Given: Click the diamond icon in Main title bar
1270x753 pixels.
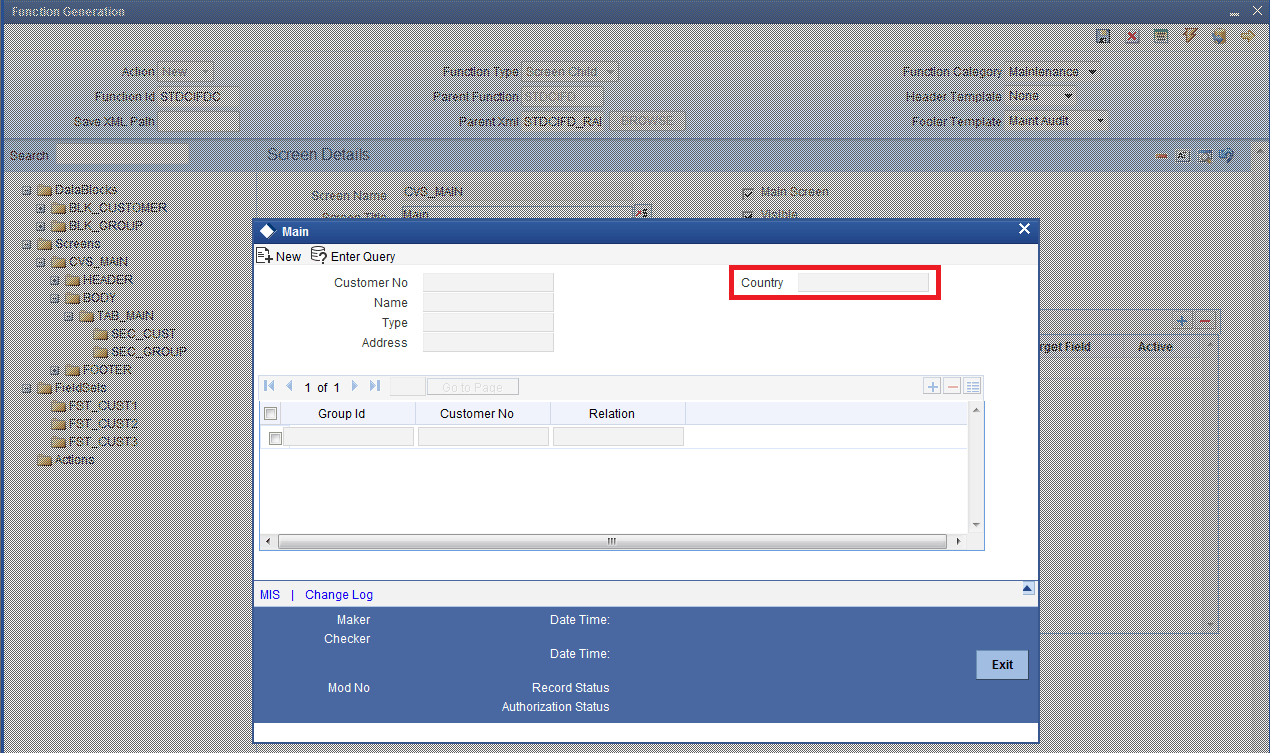Looking at the screenshot, I should pyautogui.click(x=267, y=231).
